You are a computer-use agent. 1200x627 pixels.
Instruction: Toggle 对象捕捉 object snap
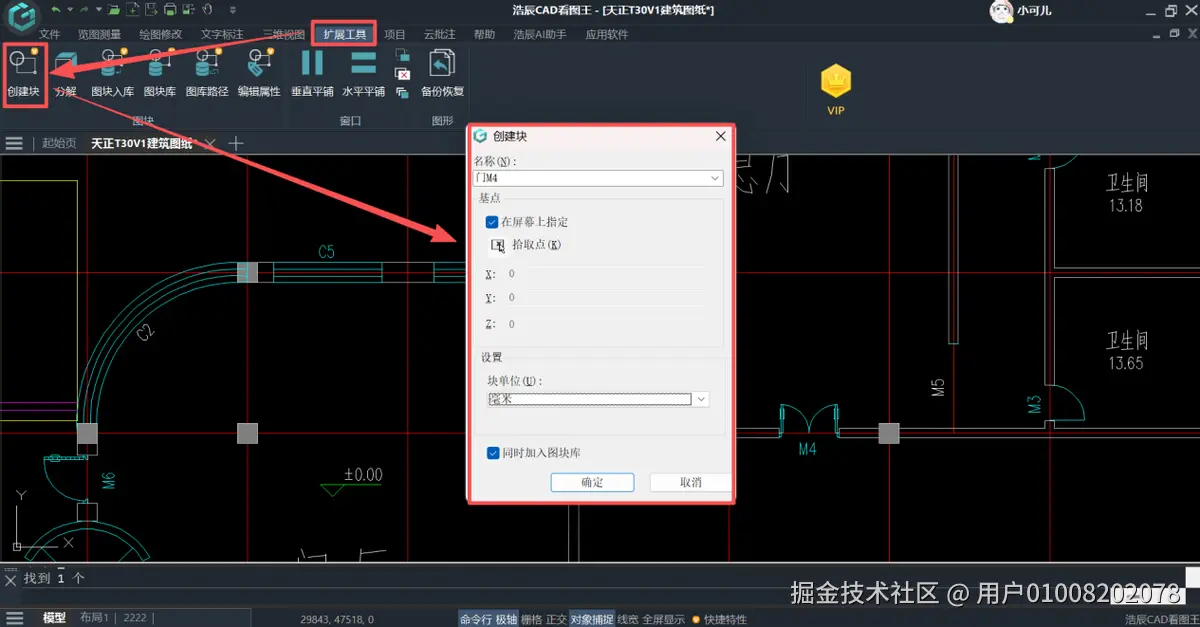pos(592,619)
